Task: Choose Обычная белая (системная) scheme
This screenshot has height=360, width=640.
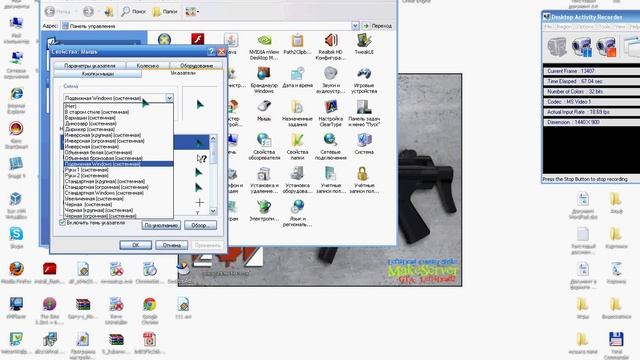Action: (118, 152)
